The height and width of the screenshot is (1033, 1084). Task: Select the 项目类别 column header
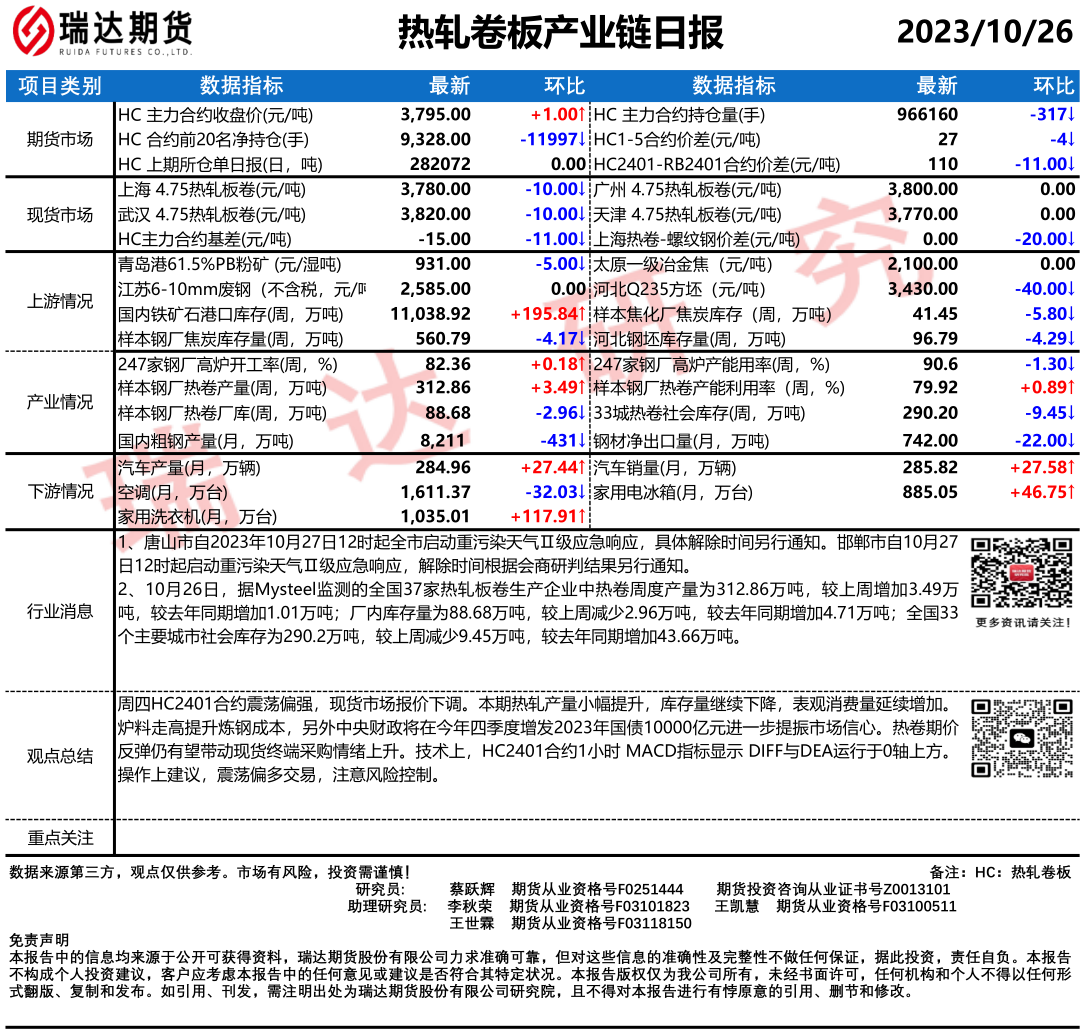tap(60, 86)
